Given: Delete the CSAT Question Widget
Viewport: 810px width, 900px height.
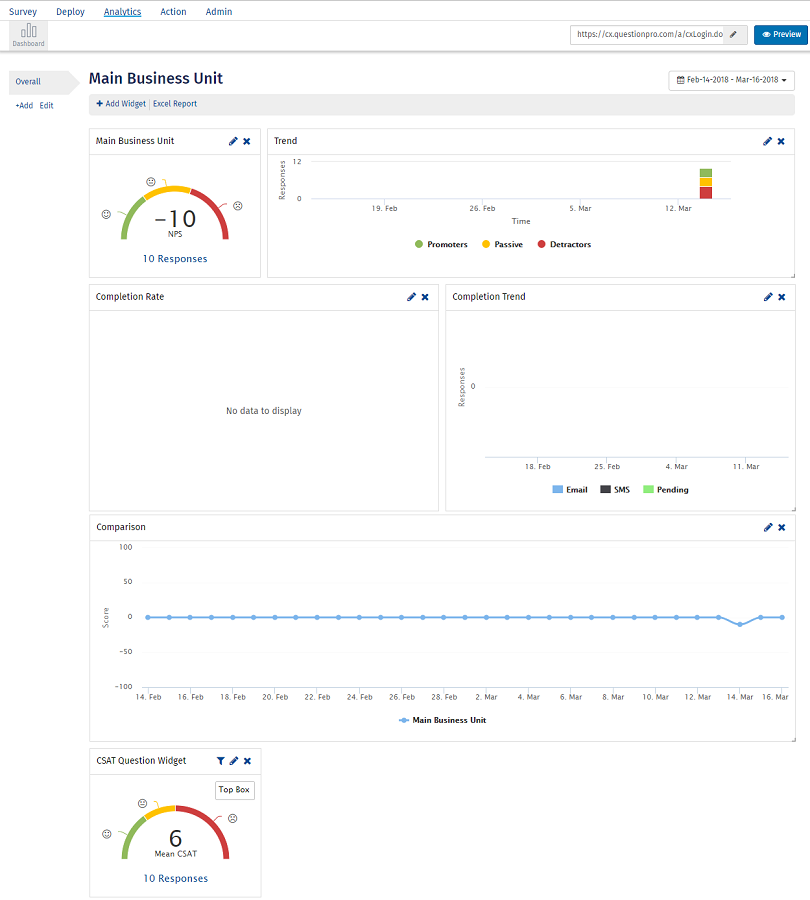Looking at the screenshot, I should tap(247, 761).
